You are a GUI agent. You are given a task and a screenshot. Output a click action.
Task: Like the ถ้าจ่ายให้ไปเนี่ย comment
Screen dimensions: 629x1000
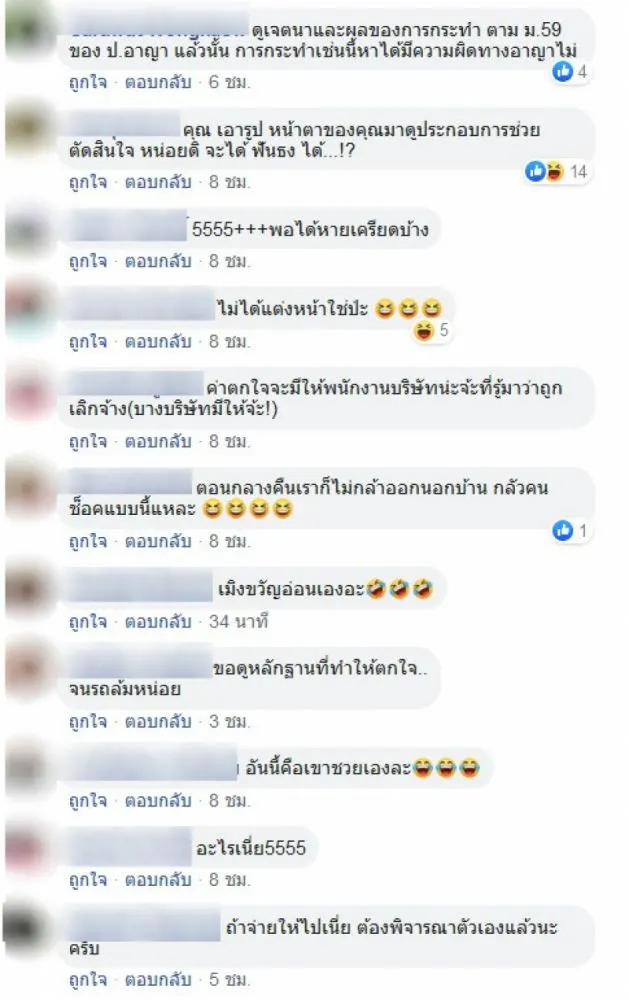coord(88,980)
